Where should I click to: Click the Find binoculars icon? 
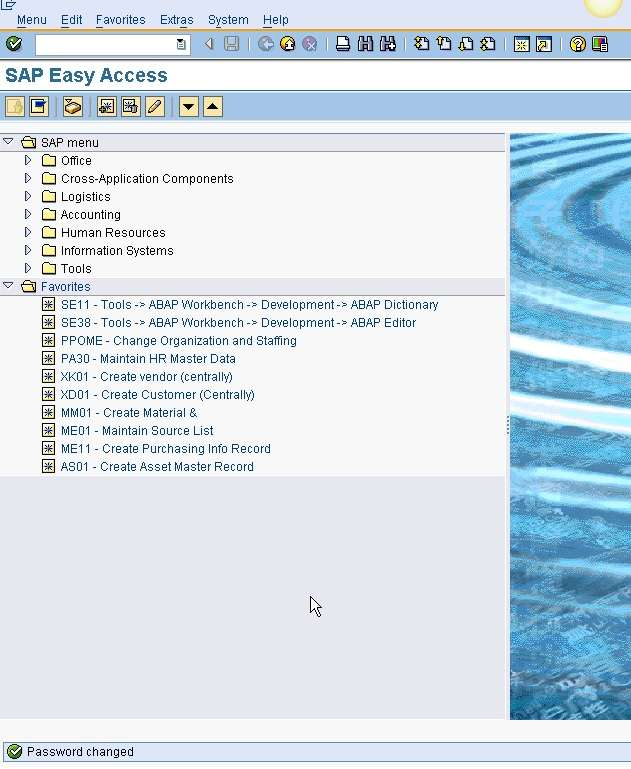pyautogui.click(x=365, y=44)
